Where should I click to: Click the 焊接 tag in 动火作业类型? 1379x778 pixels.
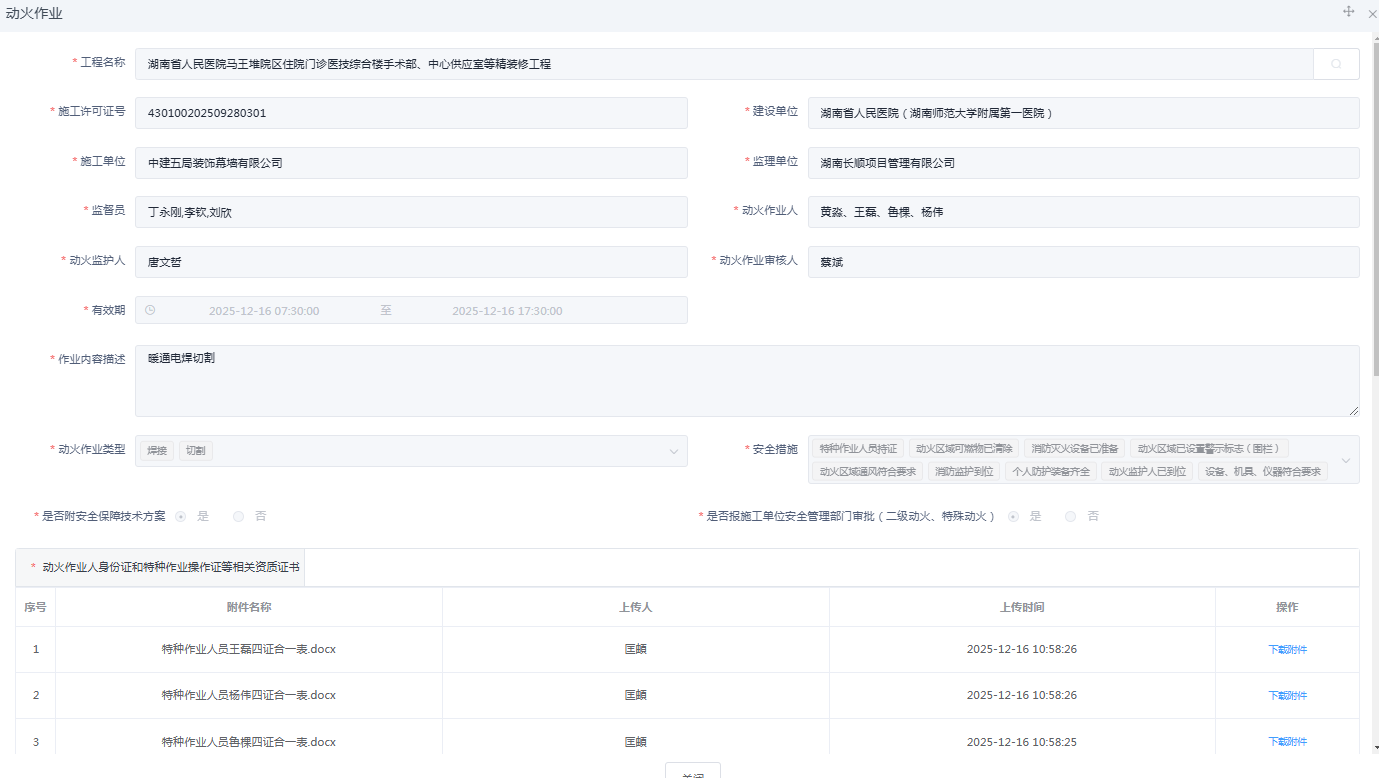157,451
